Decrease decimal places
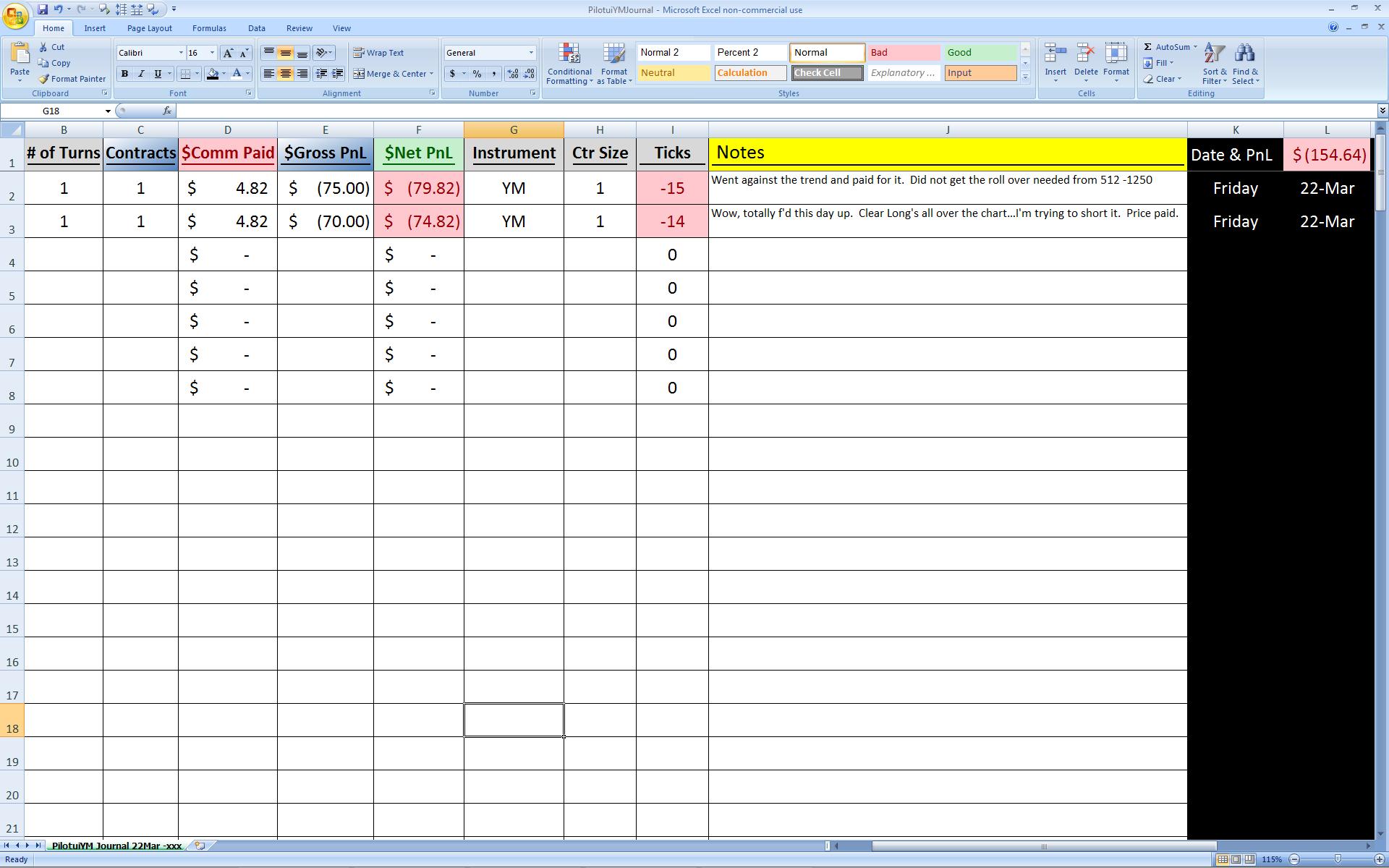 (530, 74)
